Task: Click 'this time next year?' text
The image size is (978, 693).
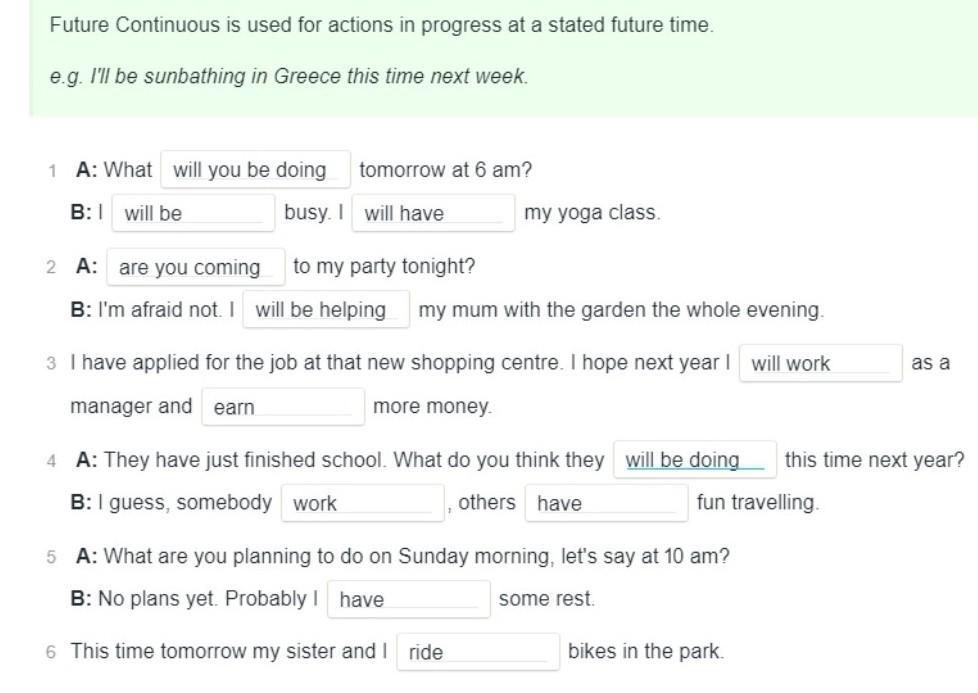Action: coord(874,460)
